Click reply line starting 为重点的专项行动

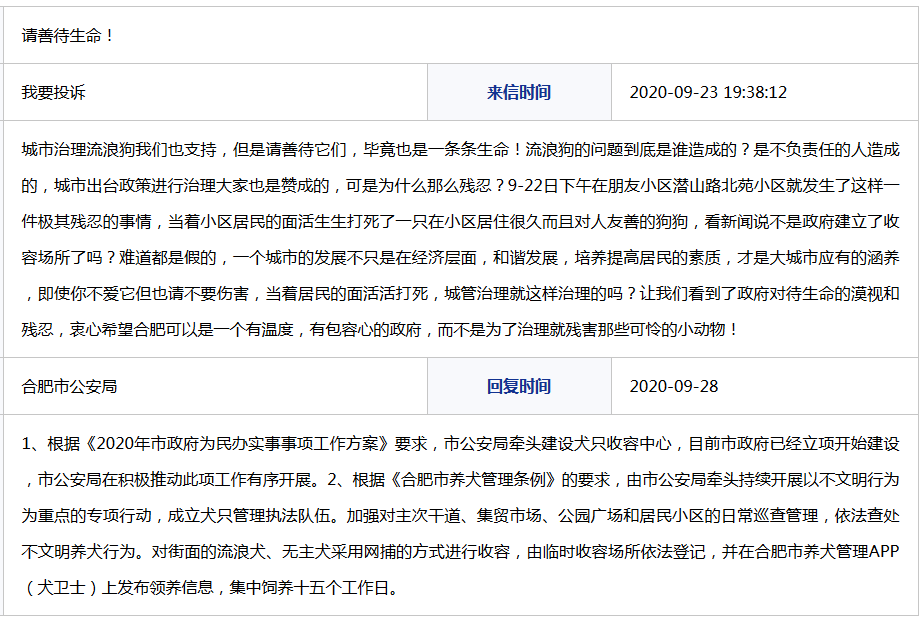(x=460, y=515)
